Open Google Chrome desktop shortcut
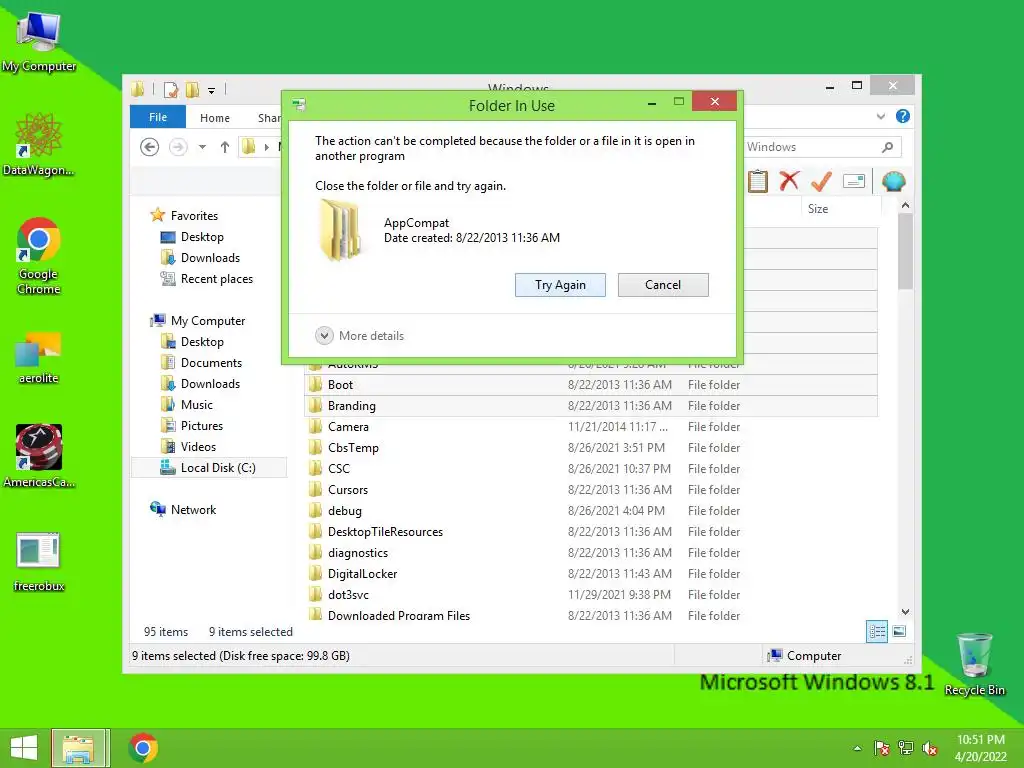Image resolution: width=1024 pixels, height=768 pixels. click(39, 255)
